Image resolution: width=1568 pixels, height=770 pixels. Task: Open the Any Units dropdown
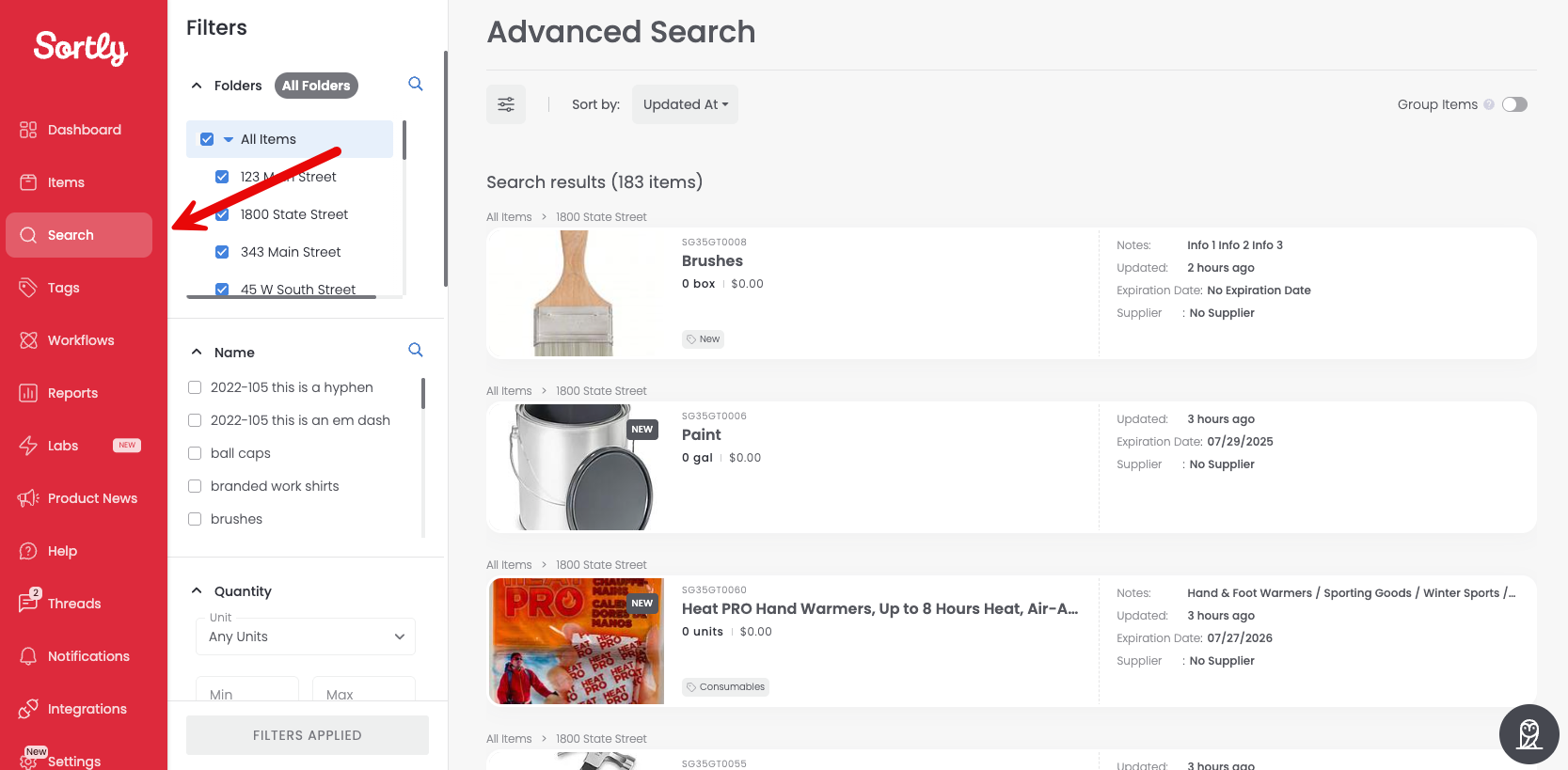pyautogui.click(x=306, y=636)
